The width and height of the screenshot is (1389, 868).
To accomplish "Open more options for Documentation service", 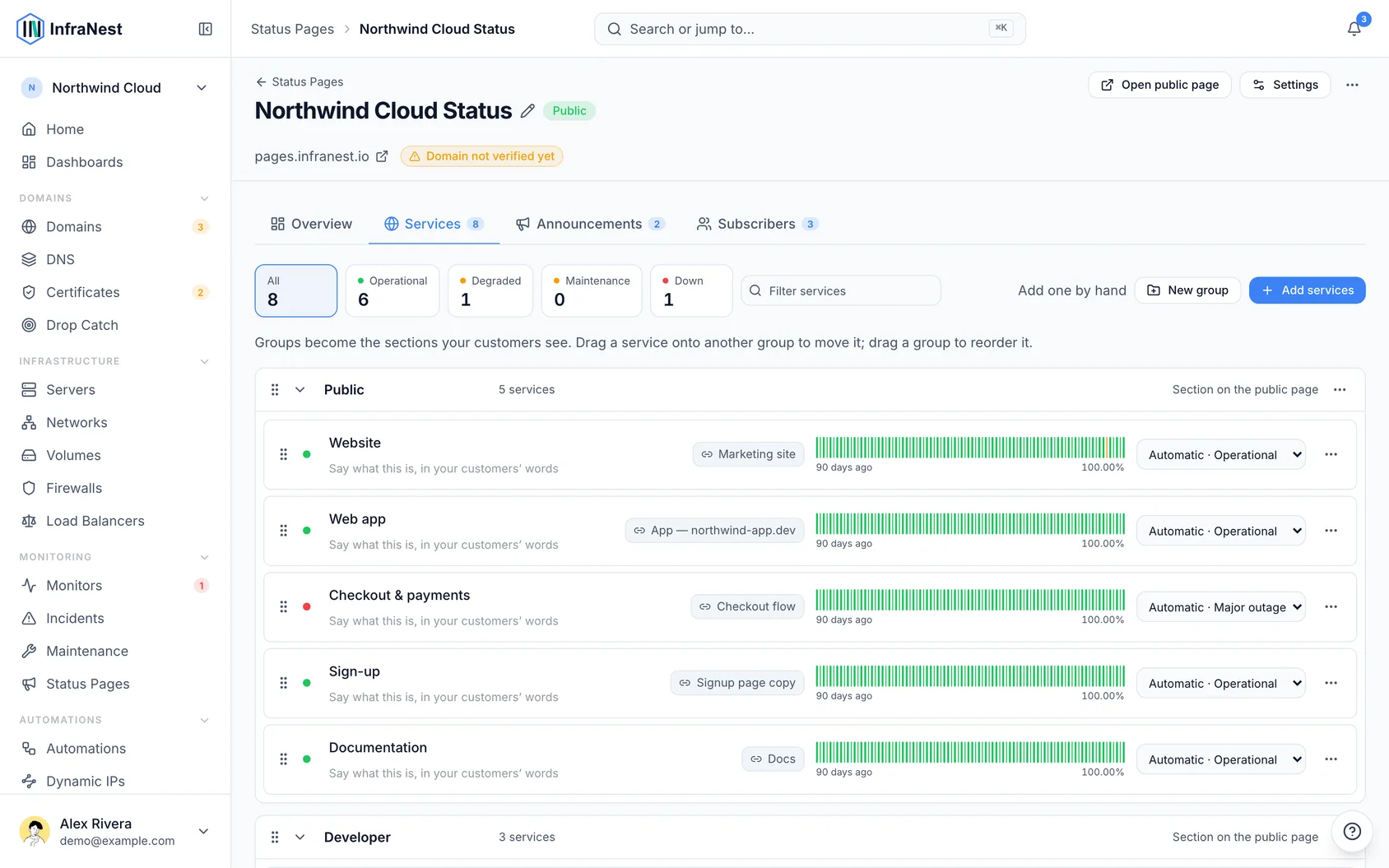I will click(x=1331, y=759).
